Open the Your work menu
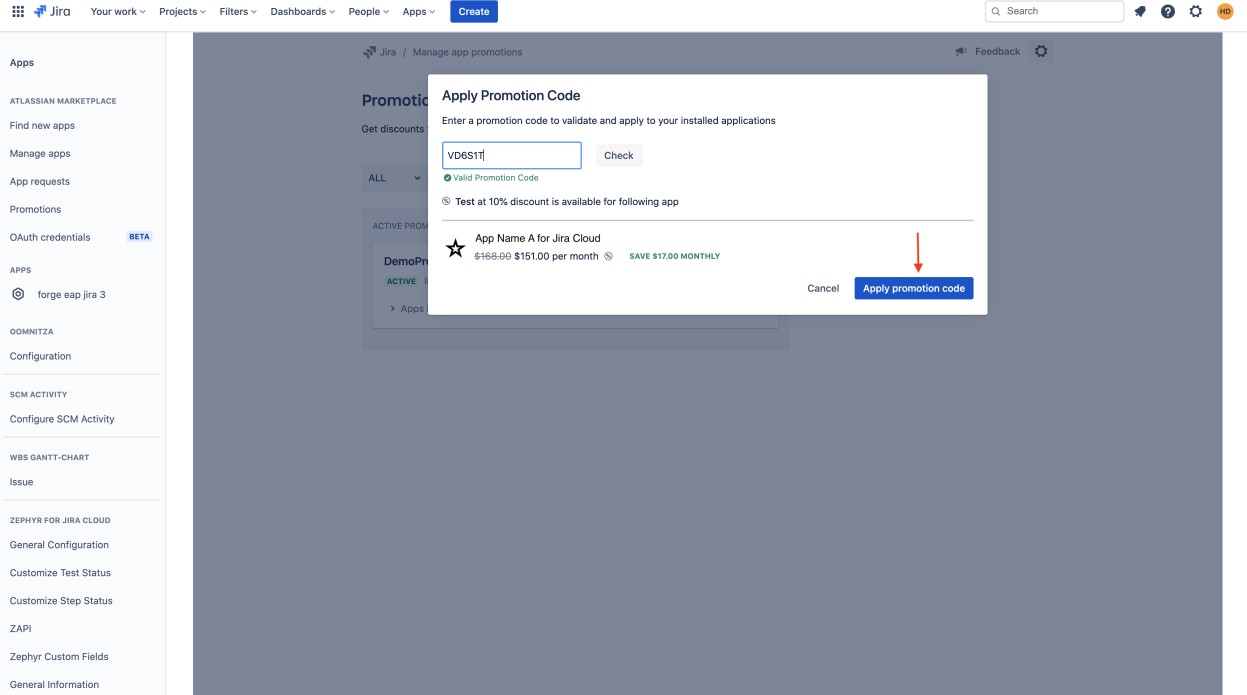The image size is (1247, 695). coord(112,11)
